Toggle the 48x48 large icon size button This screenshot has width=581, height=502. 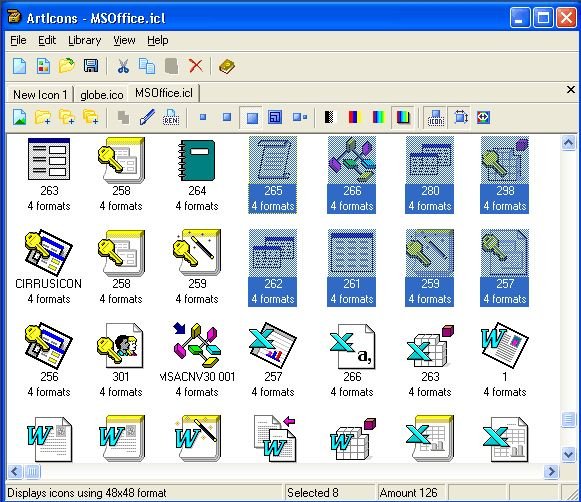tap(252, 118)
